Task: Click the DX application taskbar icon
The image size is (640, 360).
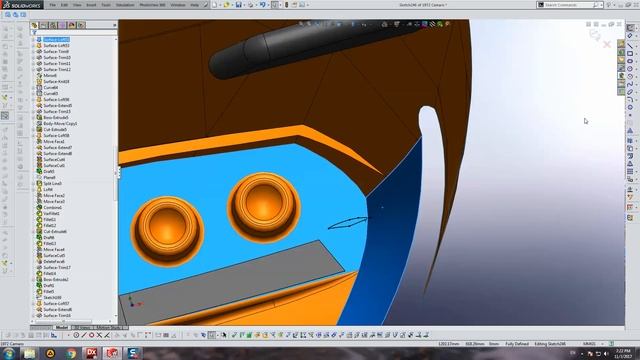Action: coord(91,353)
